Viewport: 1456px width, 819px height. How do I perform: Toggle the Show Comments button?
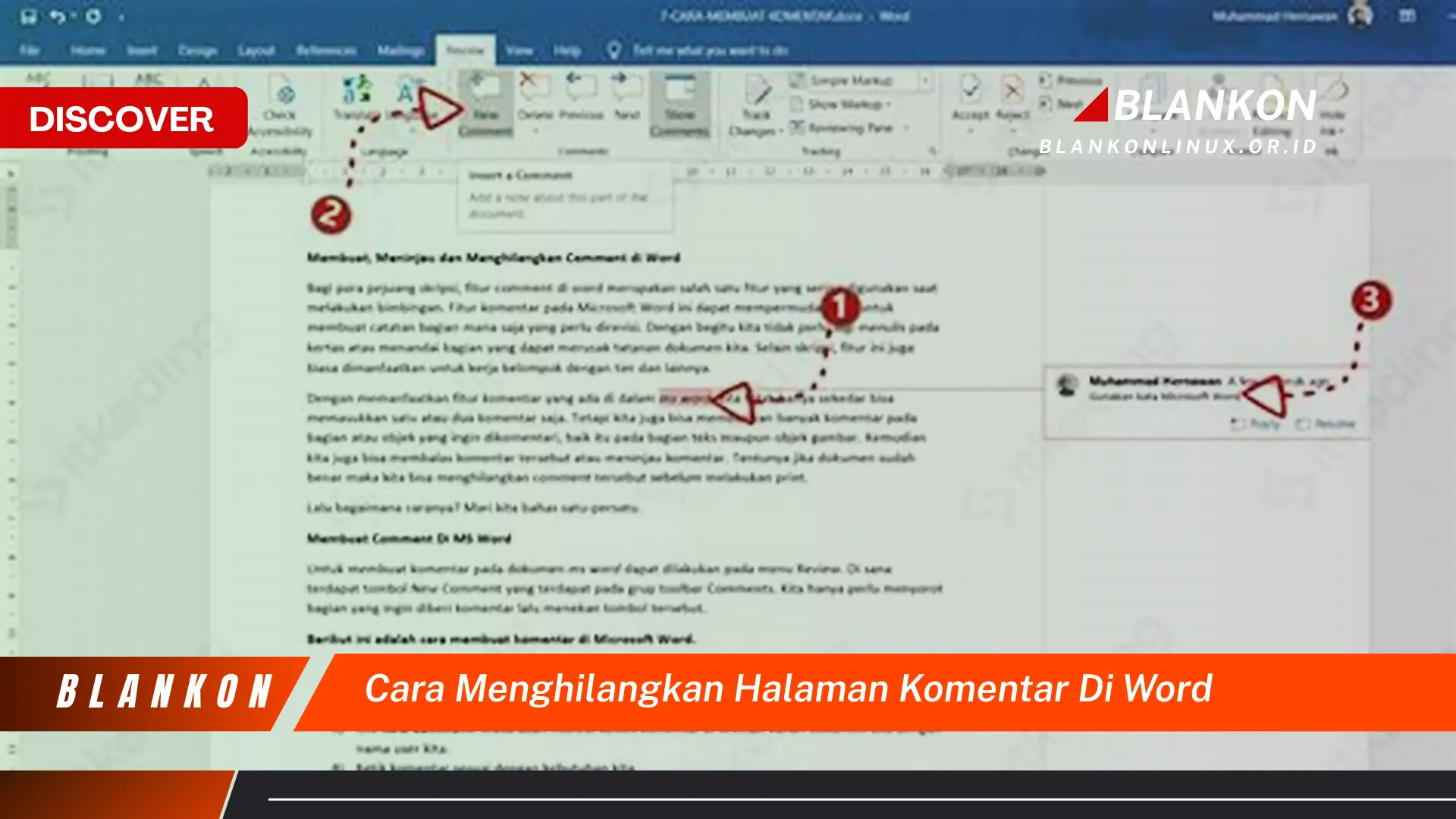point(679,104)
